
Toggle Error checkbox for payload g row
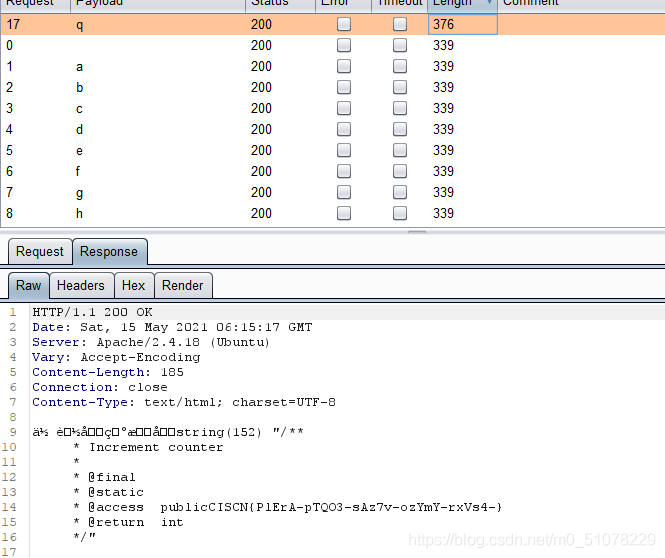[344, 192]
